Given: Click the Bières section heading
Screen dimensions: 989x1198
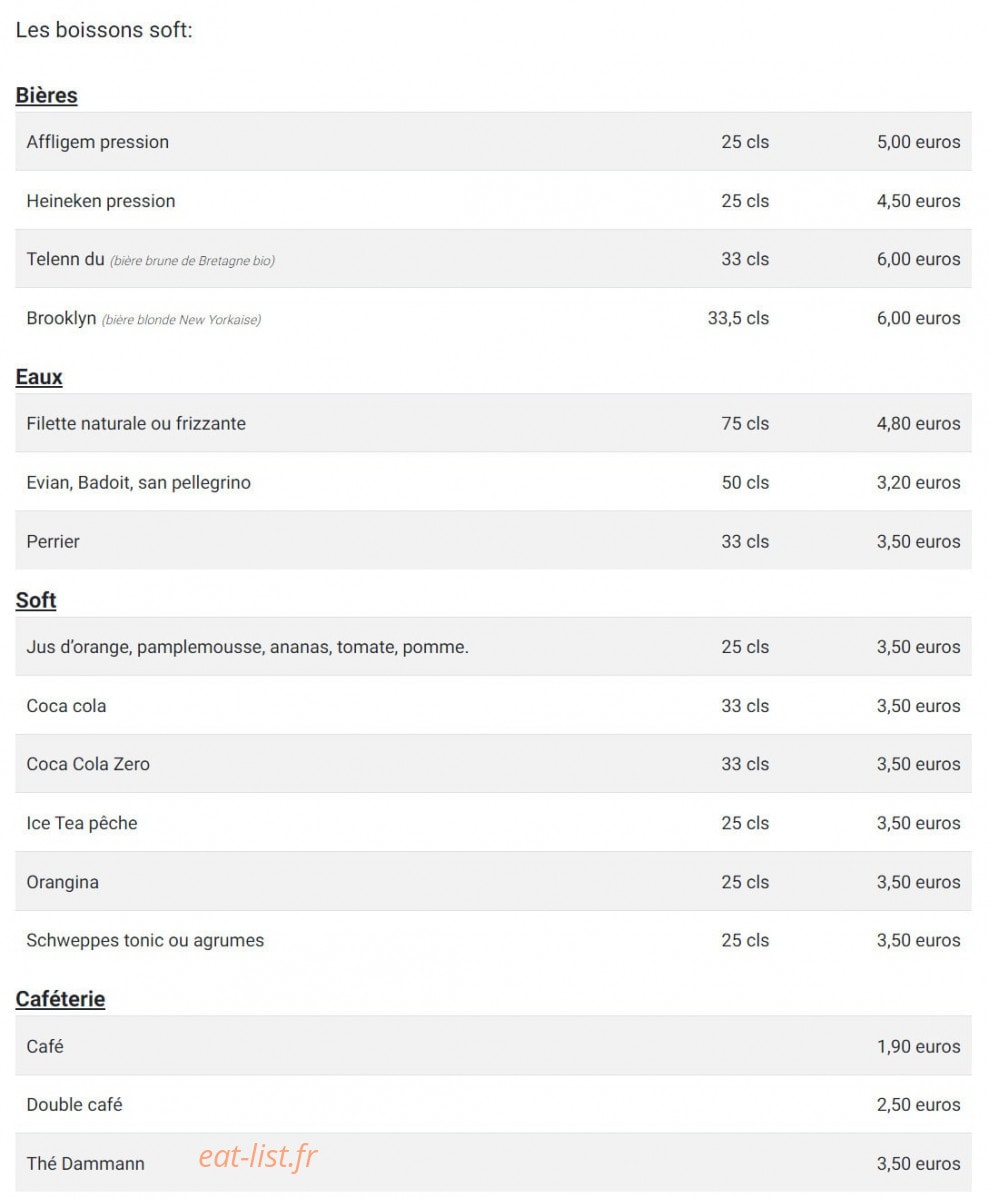Looking at the screenshot, I should click(x=47, y=96).
